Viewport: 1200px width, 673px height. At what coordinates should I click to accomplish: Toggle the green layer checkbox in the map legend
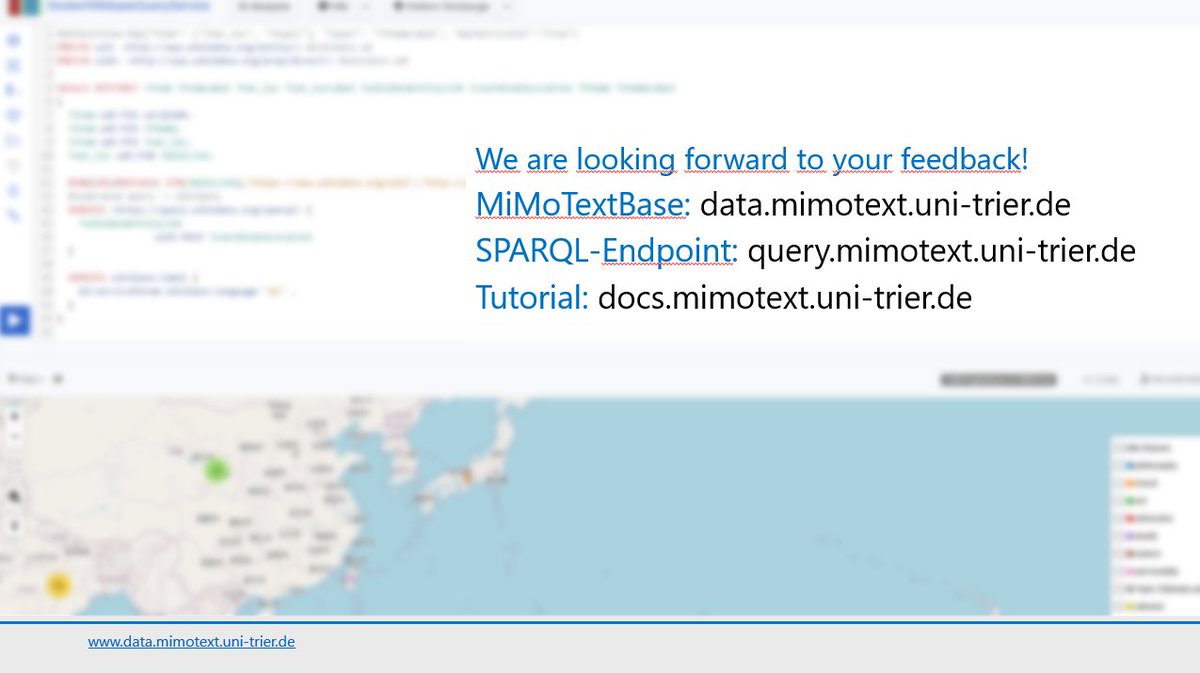coord(1117,499)
